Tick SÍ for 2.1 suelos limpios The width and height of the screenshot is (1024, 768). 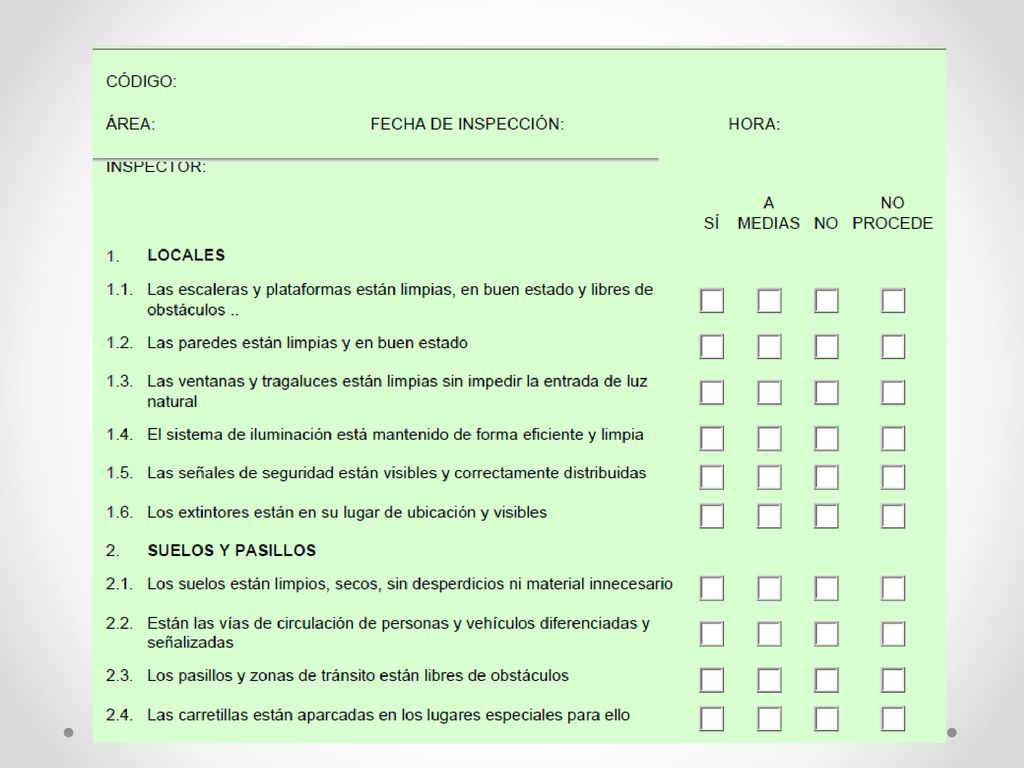coord(712,588)
